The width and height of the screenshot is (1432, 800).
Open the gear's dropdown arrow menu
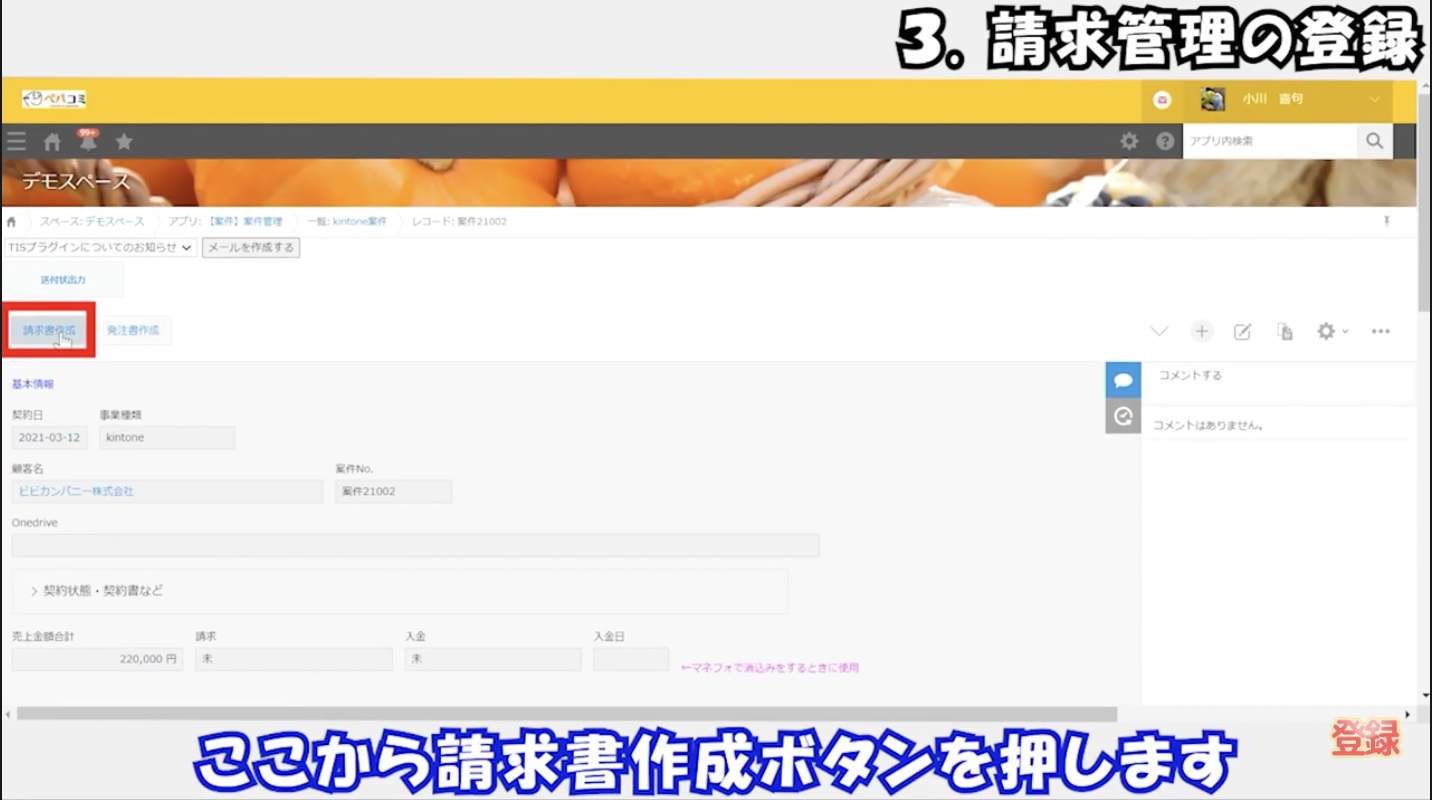(1345, 331)
